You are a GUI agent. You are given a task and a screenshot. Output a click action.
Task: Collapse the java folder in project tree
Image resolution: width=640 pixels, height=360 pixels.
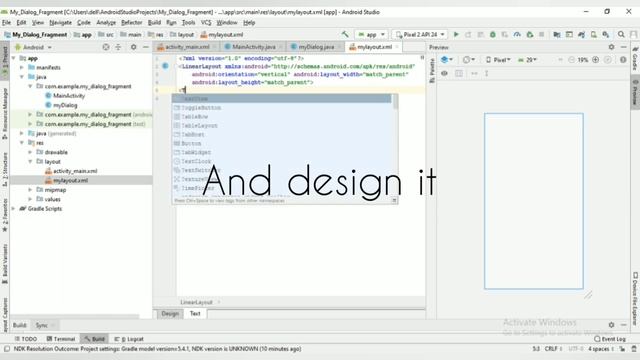(x=22, y=77)
